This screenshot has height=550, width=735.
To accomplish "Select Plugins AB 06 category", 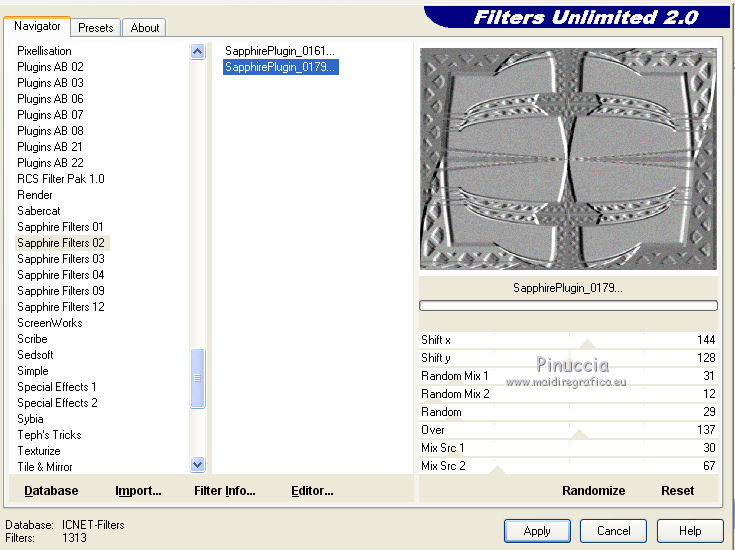I will (50, 98).
